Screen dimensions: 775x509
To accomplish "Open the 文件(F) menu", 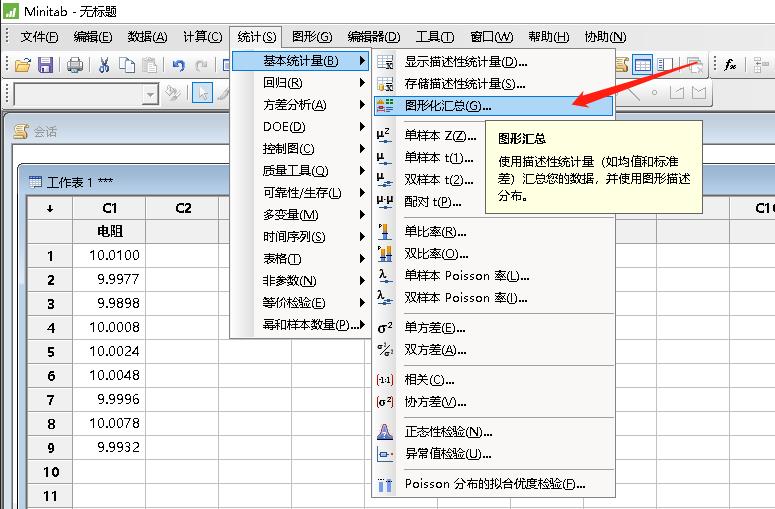I will tap(39, 37).
